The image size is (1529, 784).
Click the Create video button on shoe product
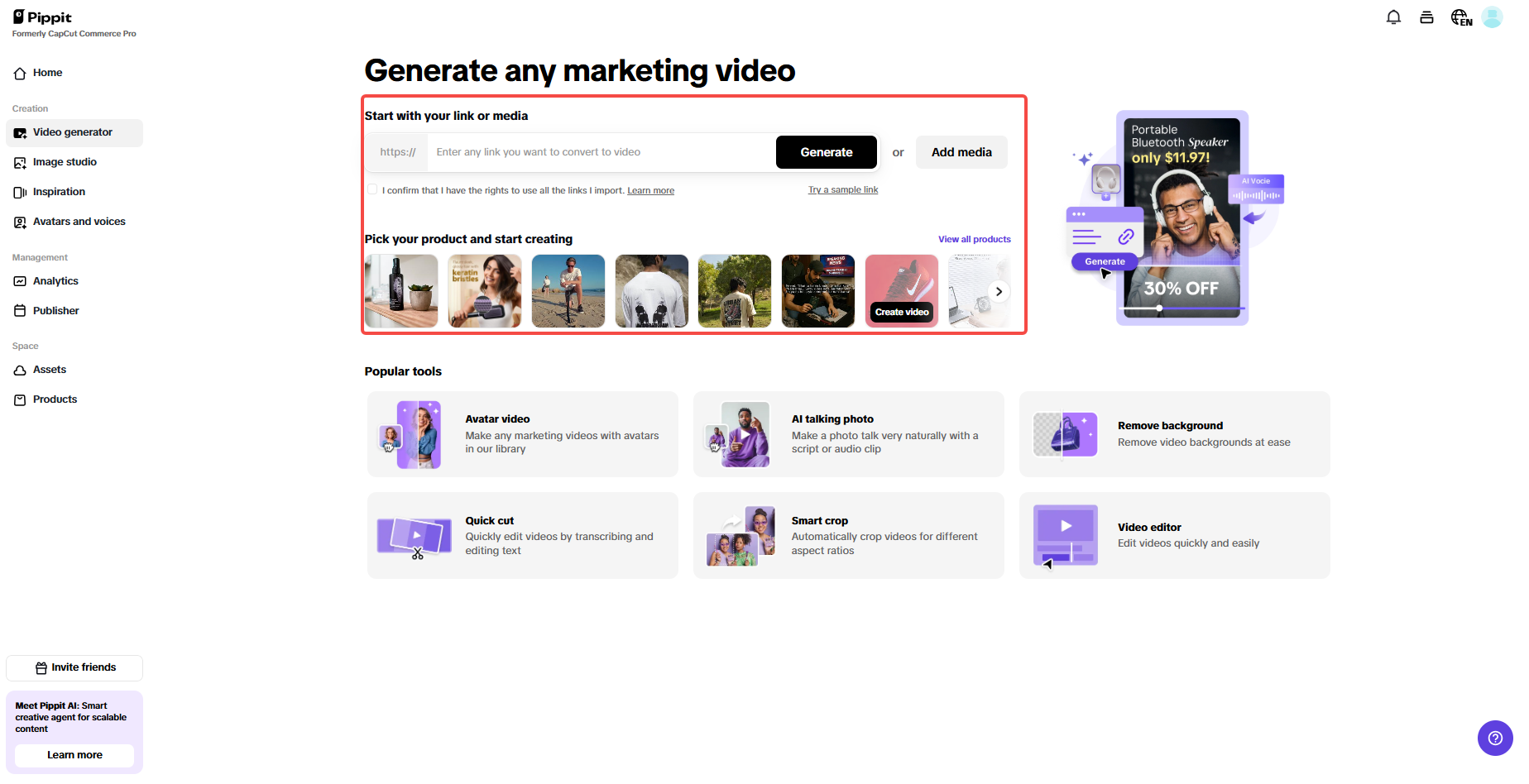coord(902,312)
